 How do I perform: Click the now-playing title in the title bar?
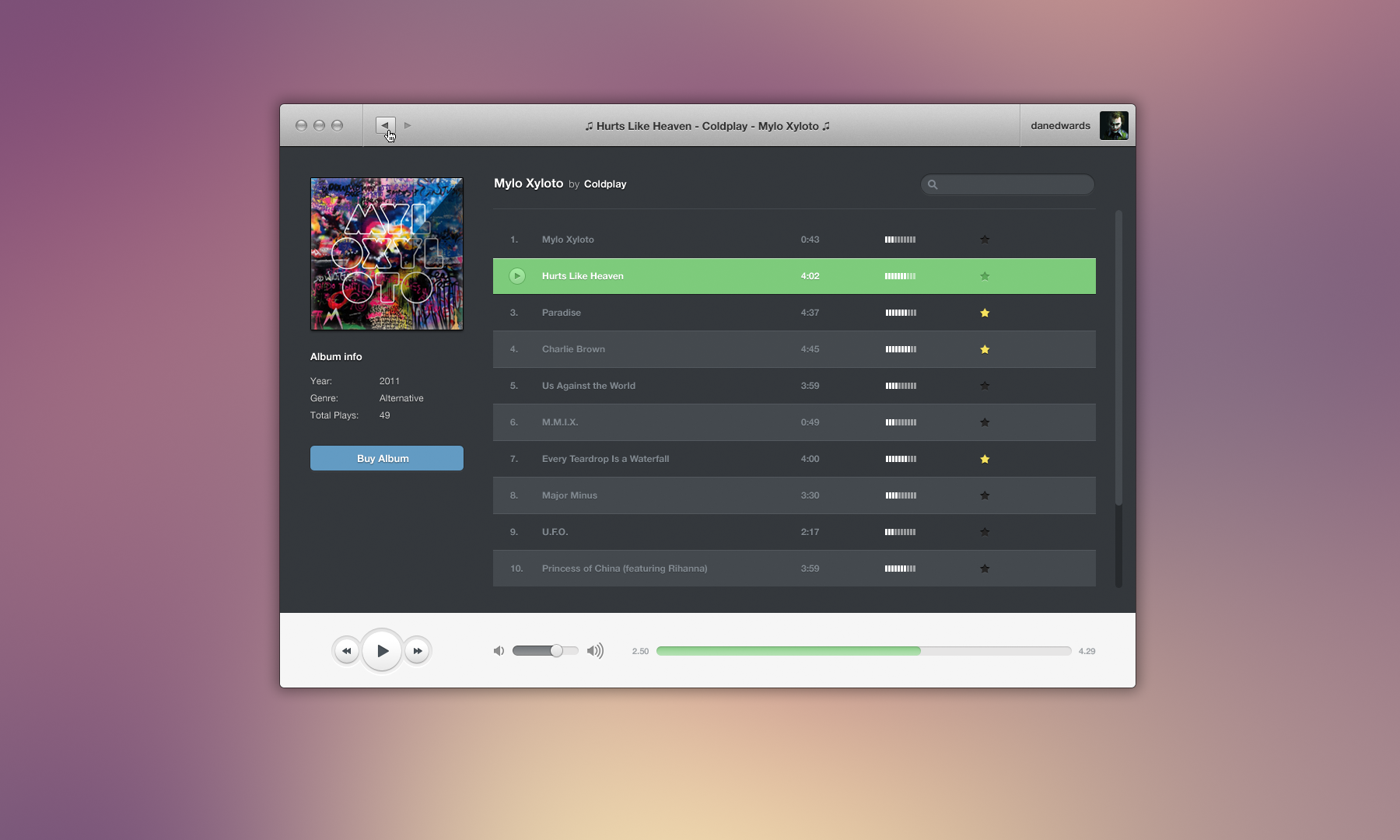click(x=708, y=126)
